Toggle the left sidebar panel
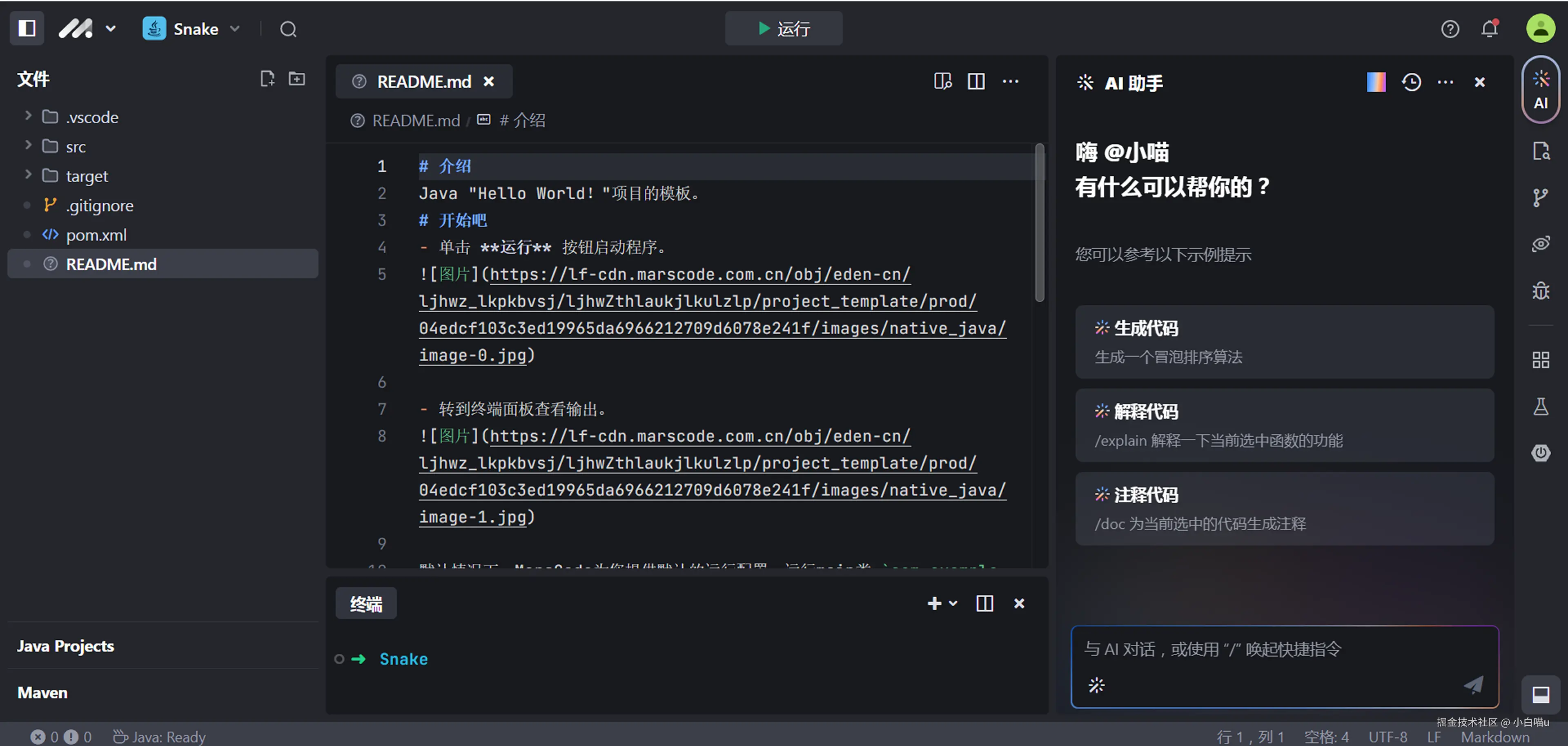This screenshot has height=746, width=1568. click(27, 28)
